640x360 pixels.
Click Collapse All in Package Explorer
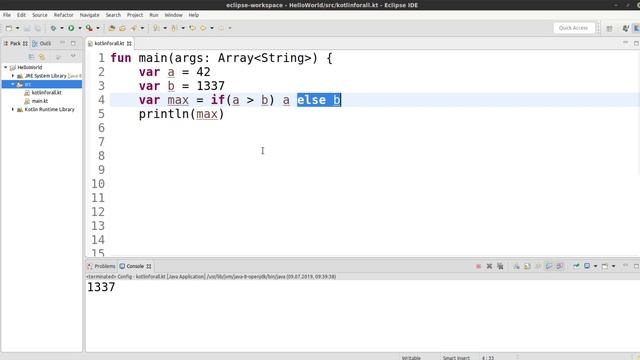pos(31,57)
